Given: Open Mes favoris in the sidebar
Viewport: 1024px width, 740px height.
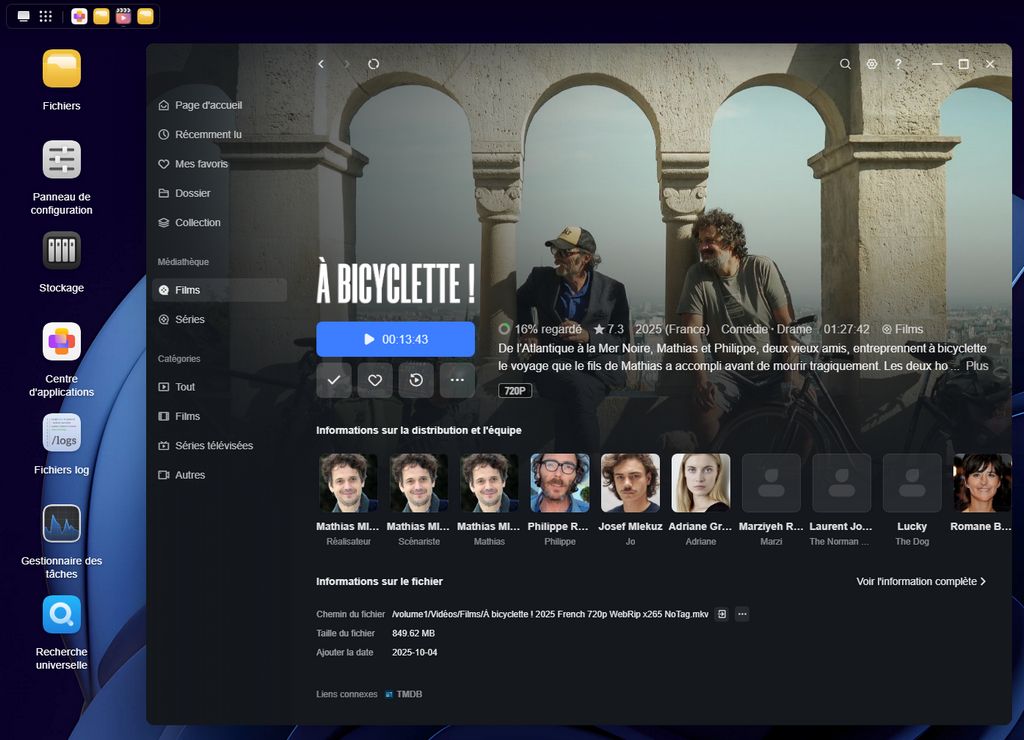Looking at the screenshot, I should pyautogui.click(x=201, y=164).
